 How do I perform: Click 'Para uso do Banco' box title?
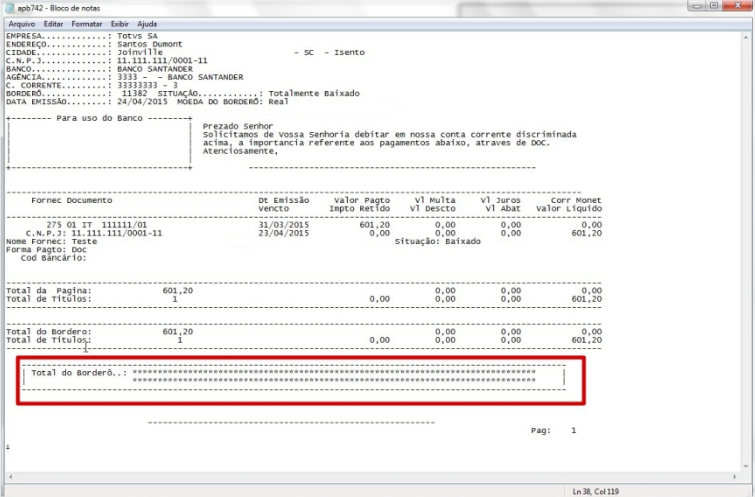99,118
